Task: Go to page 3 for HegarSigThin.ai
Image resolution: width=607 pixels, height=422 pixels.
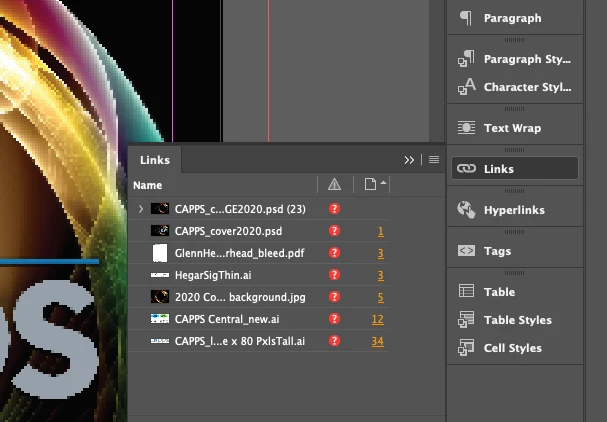Action: click(x=381, y=275)
